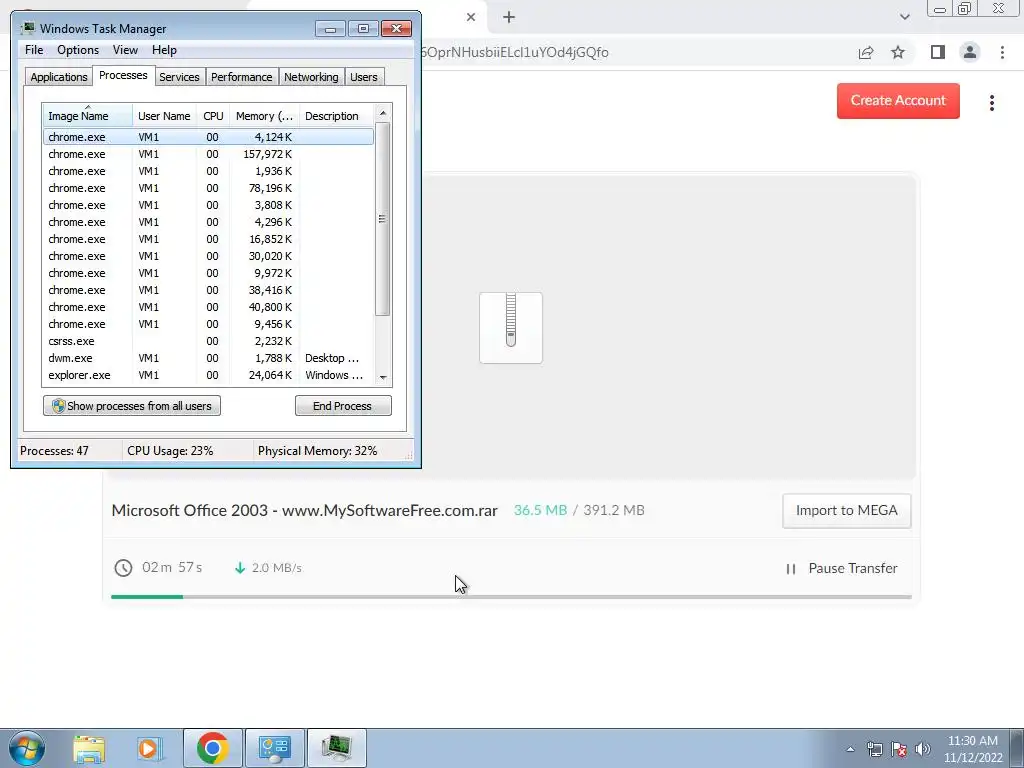Select chrome.exe process using 157,972 K
Screen dimensions: 1024x768
point(208,154)
